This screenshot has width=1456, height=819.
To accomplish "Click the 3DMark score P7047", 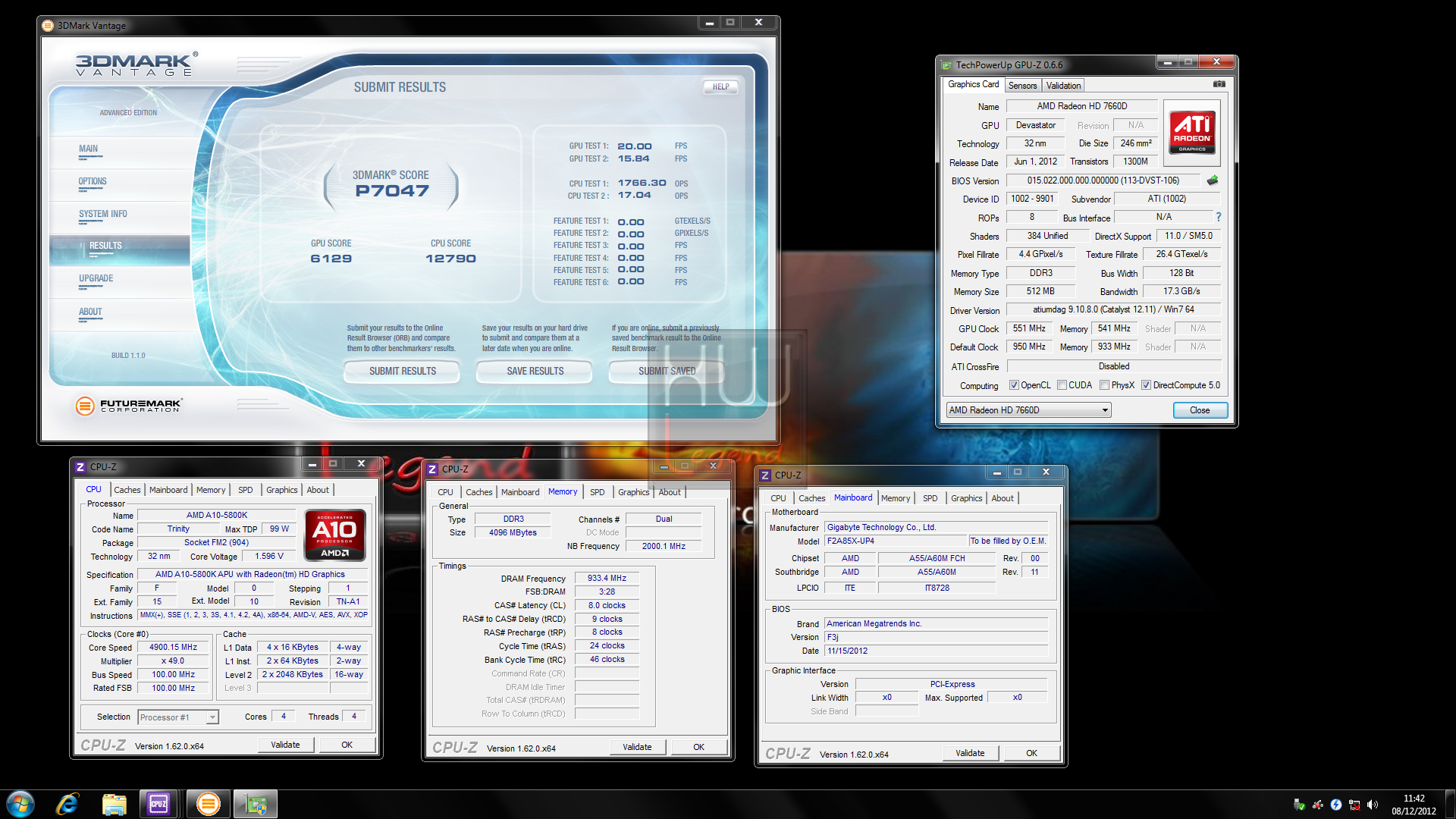I will [392, 191].
